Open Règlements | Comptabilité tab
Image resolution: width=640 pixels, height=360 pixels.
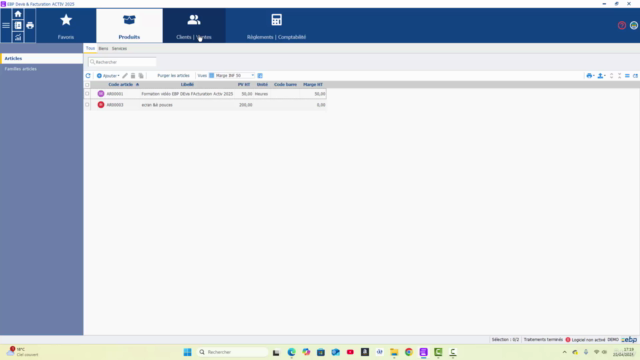276,26
